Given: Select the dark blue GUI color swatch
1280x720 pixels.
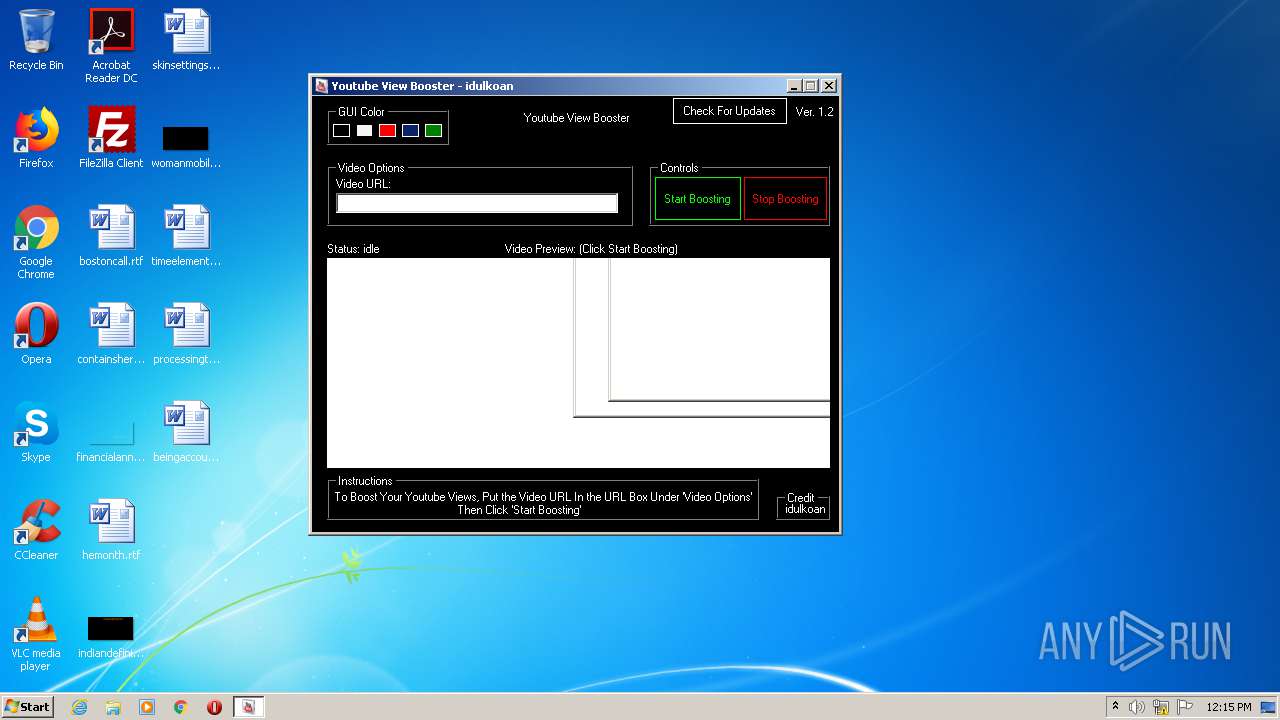Looking at the screenshot, I should pyautogui.click(x=411, y=131).
